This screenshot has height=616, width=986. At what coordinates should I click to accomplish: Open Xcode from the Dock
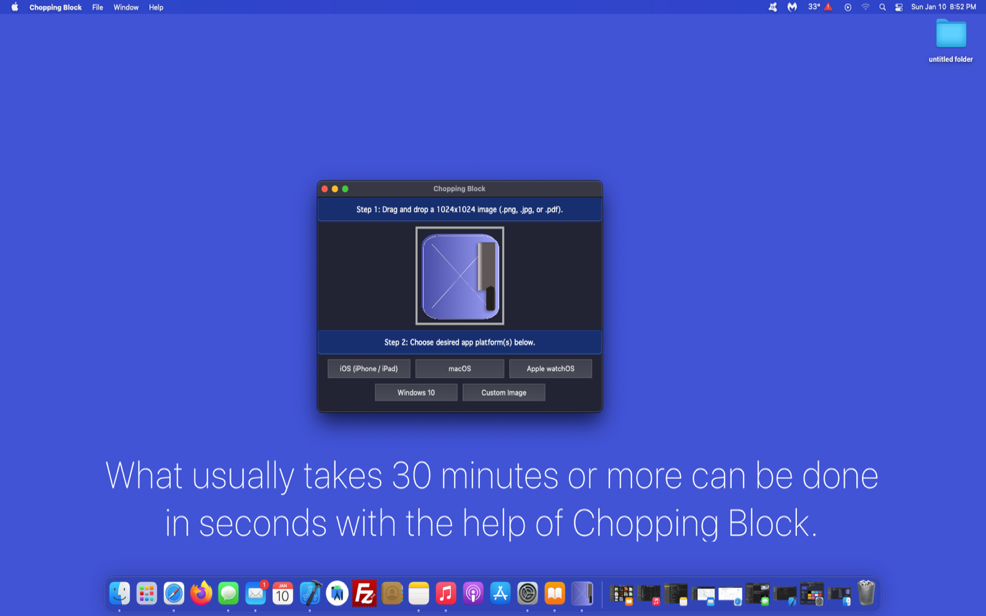(x=310, y=593)
